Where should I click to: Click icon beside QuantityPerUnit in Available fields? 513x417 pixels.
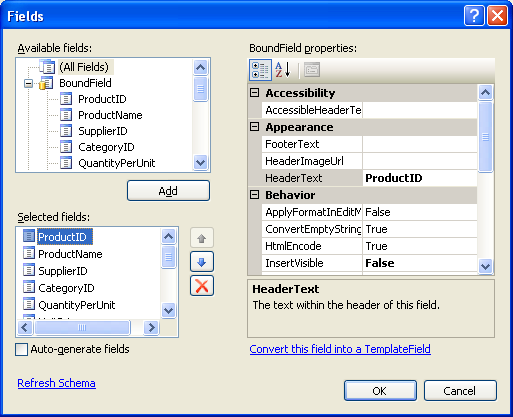click(x=66, y=163)
